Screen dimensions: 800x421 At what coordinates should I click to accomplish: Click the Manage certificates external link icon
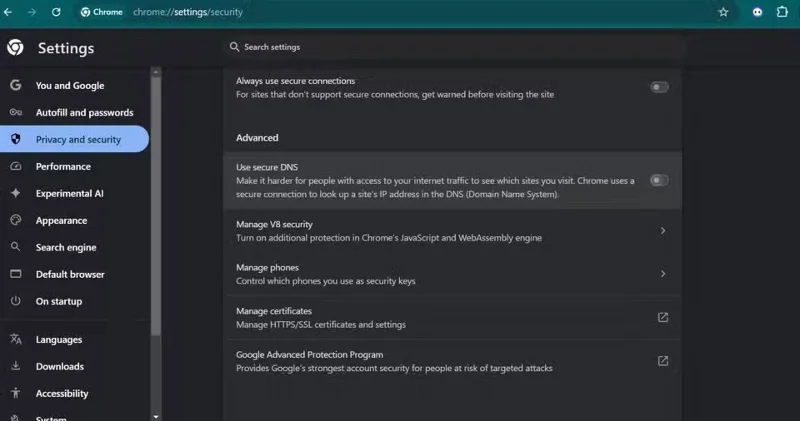click(663, 317)
